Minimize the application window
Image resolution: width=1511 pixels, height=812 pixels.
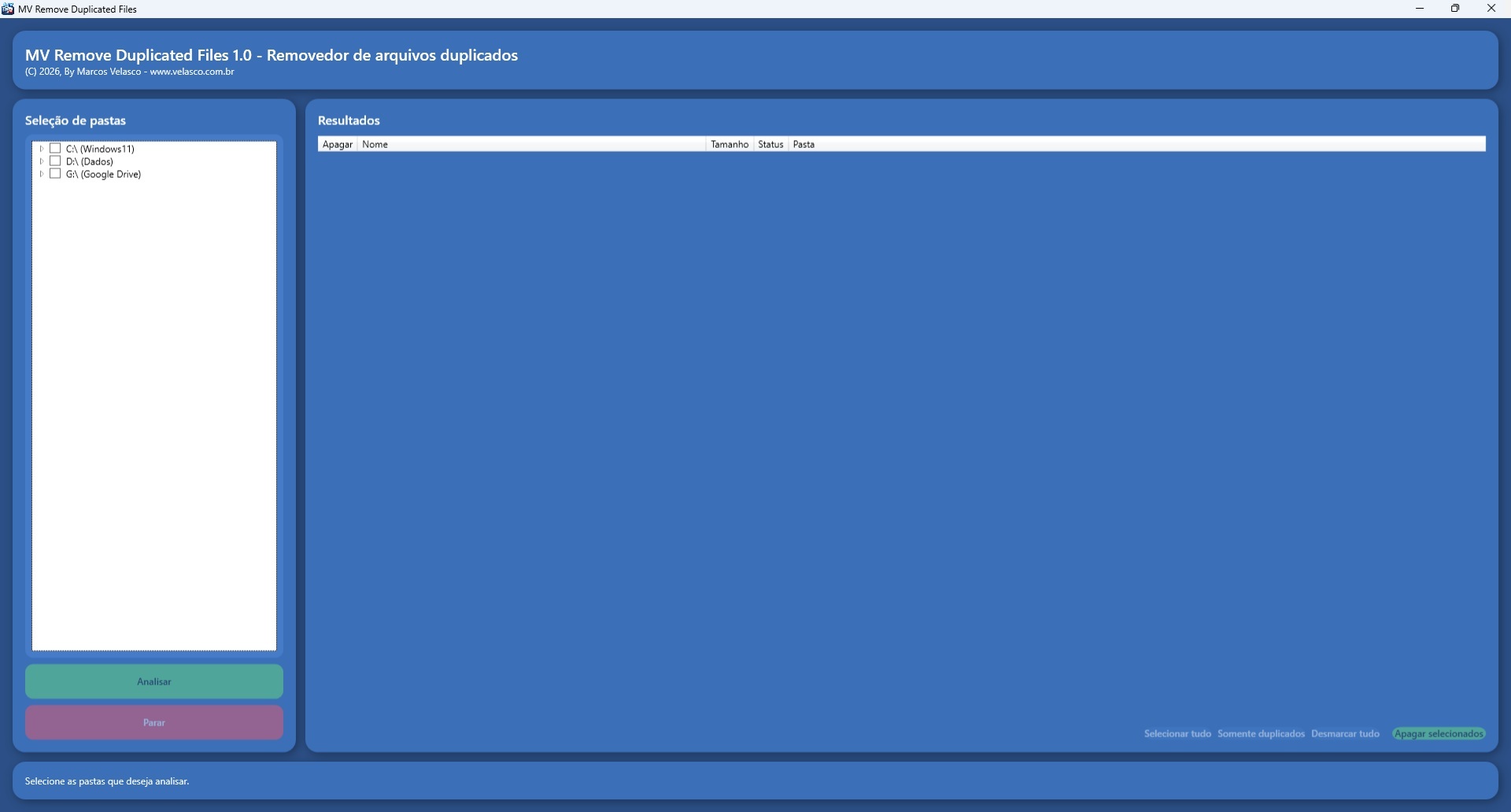coord(1420,9)
